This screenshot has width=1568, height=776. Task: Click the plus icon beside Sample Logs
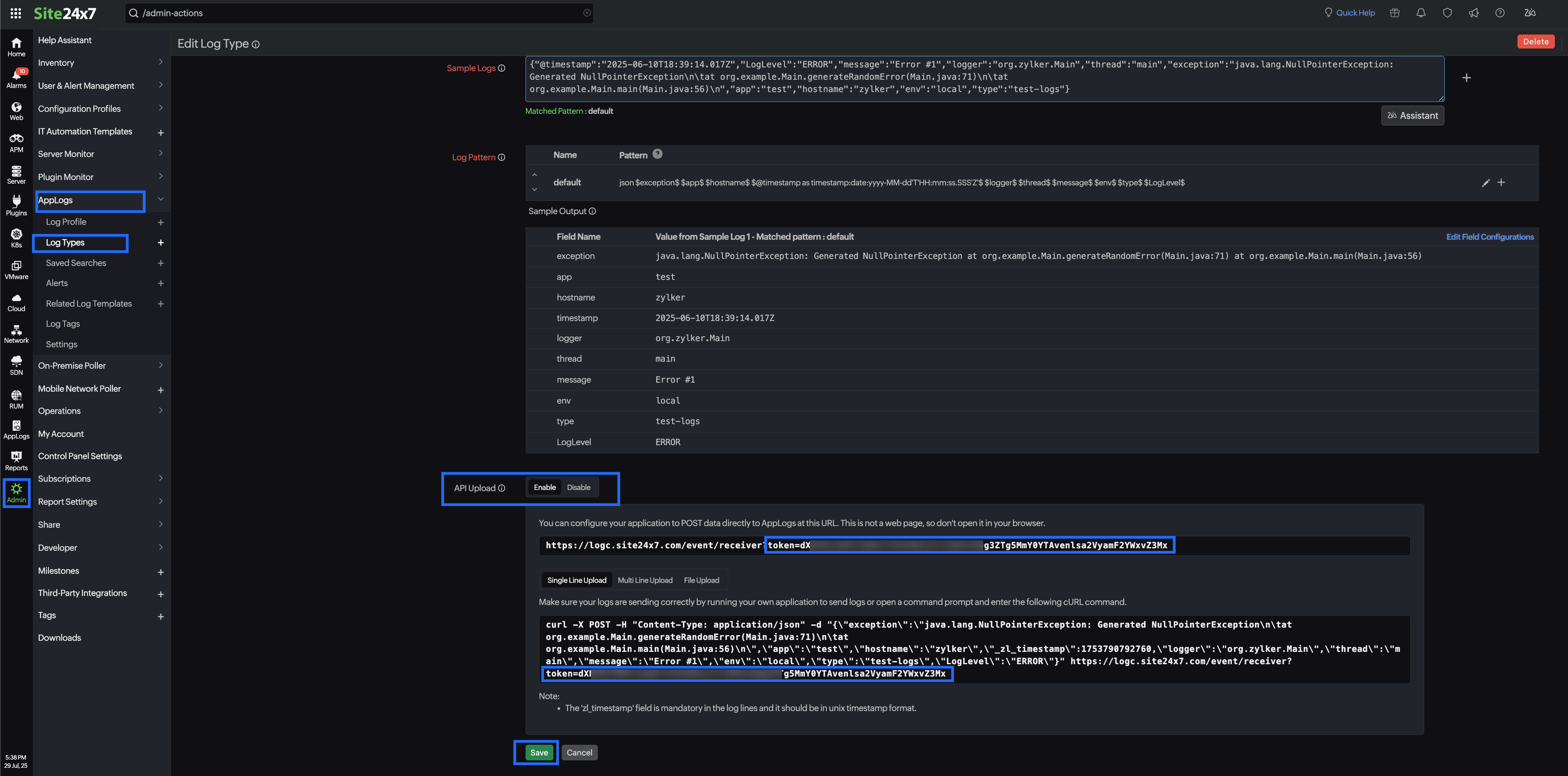point(1467,78)
